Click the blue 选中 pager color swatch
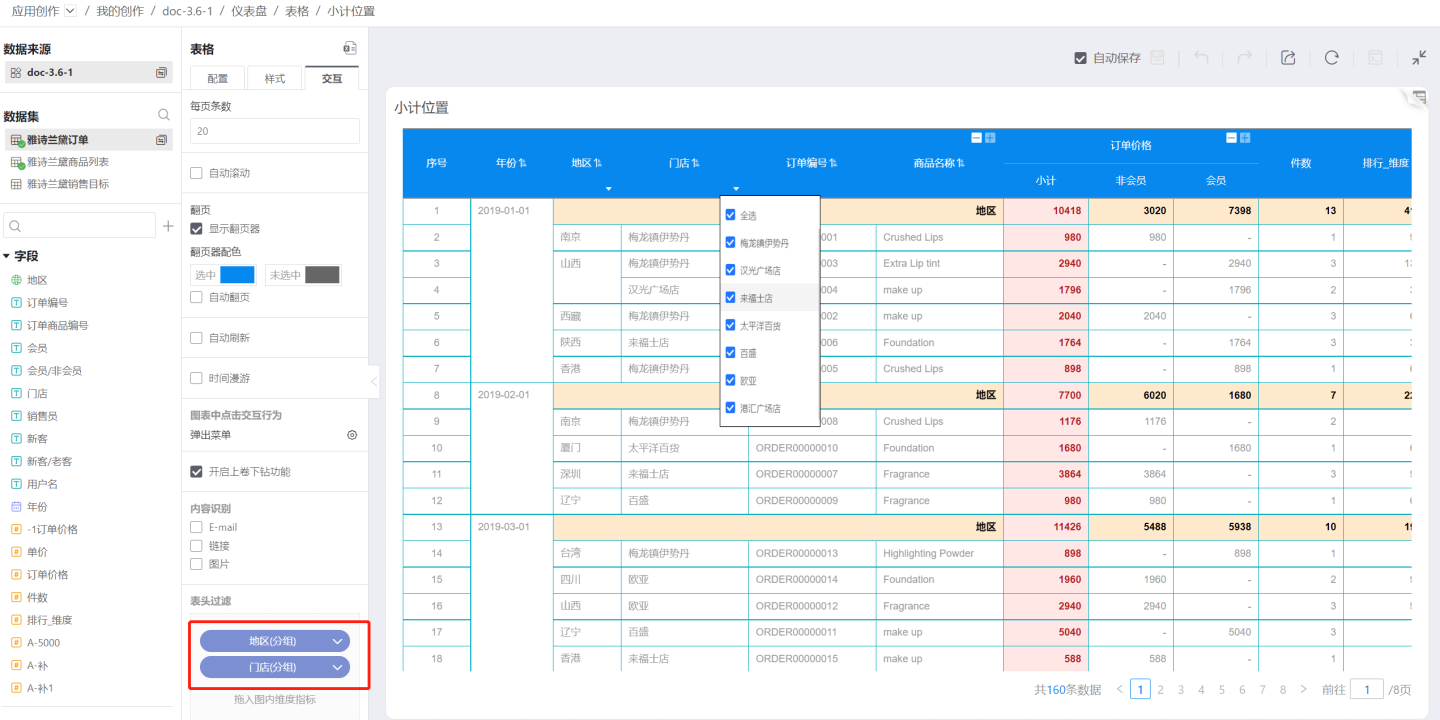1440x720 pixels. coord(237,275)
